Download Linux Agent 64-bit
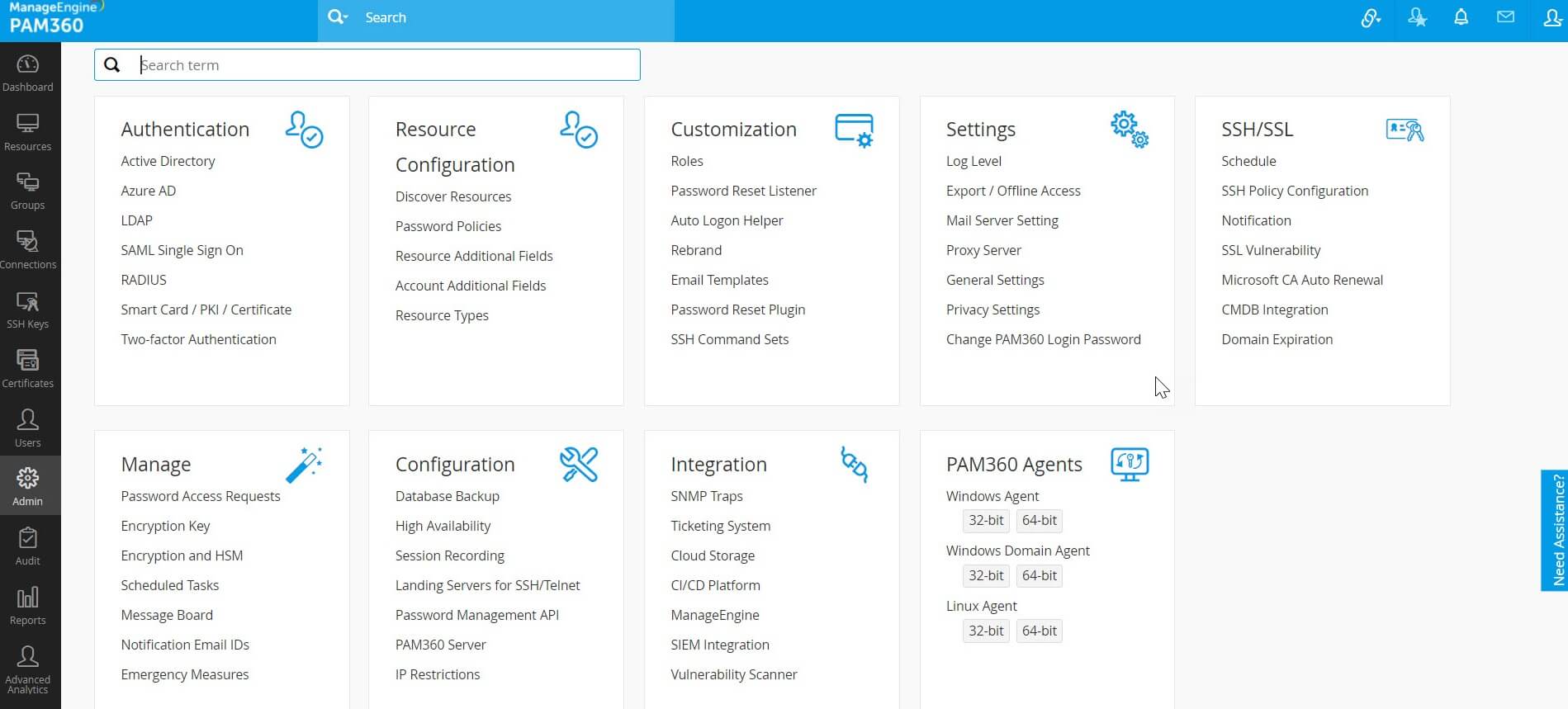 (x=1040, y=631)
